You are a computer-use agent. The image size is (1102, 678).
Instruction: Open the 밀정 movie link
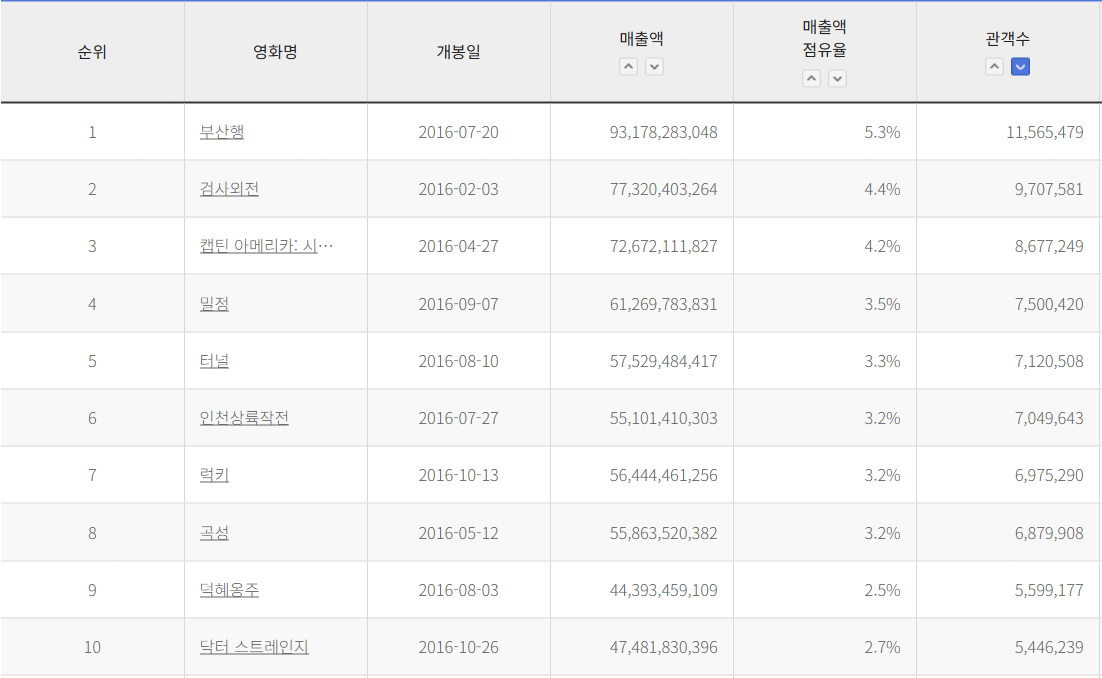point(214,304)
